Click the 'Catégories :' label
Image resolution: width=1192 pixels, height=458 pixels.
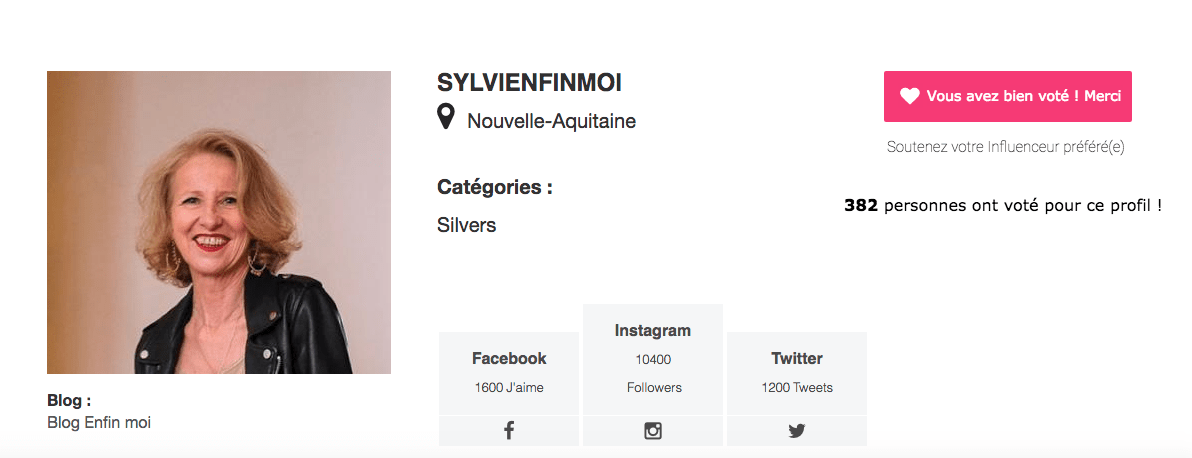[x=495, y=187]
